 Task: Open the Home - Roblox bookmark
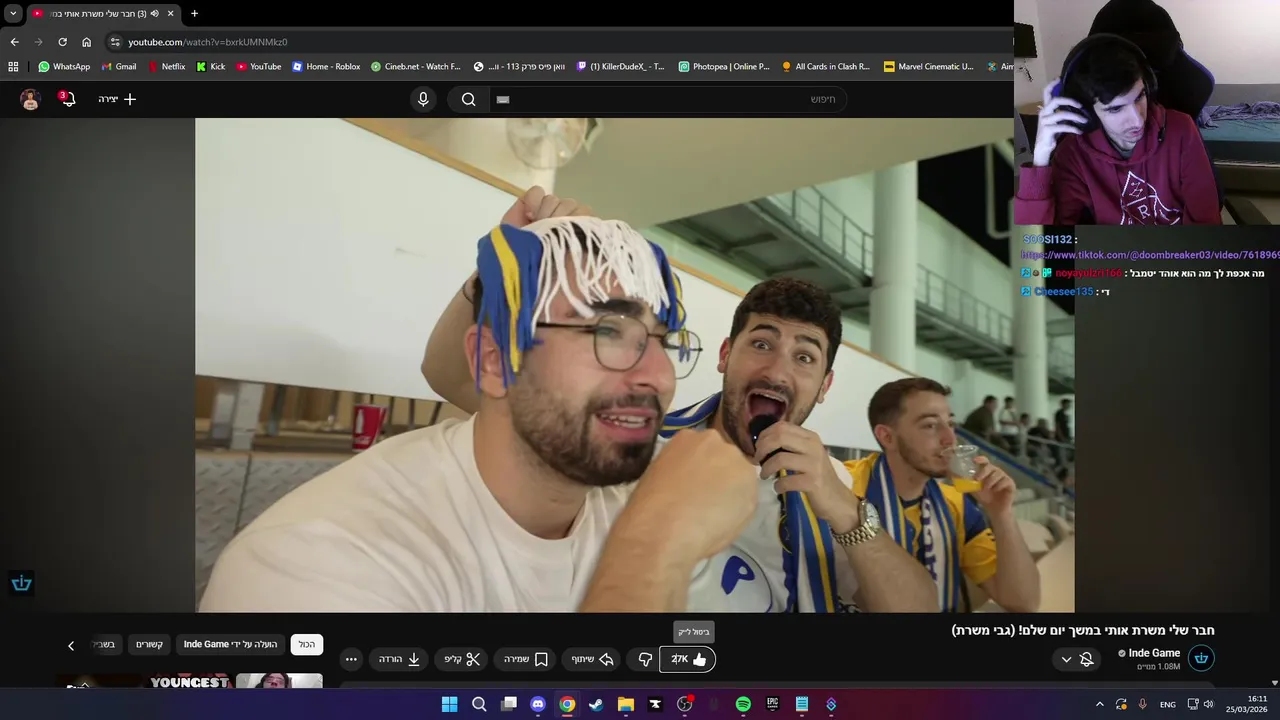326,67
